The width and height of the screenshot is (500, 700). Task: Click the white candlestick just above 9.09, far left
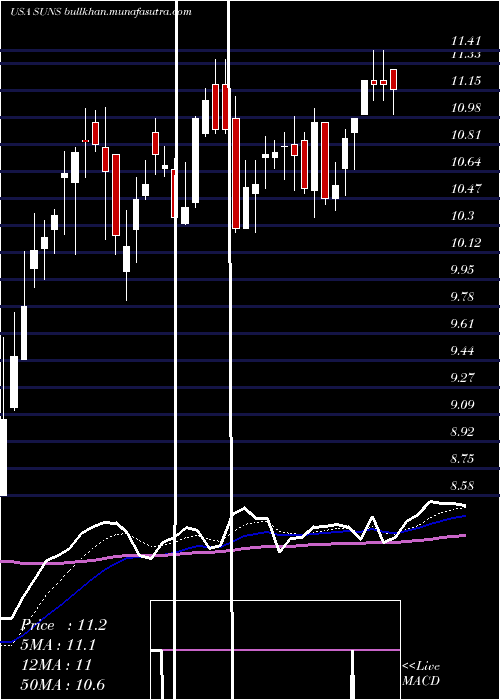tap(14, 382)
